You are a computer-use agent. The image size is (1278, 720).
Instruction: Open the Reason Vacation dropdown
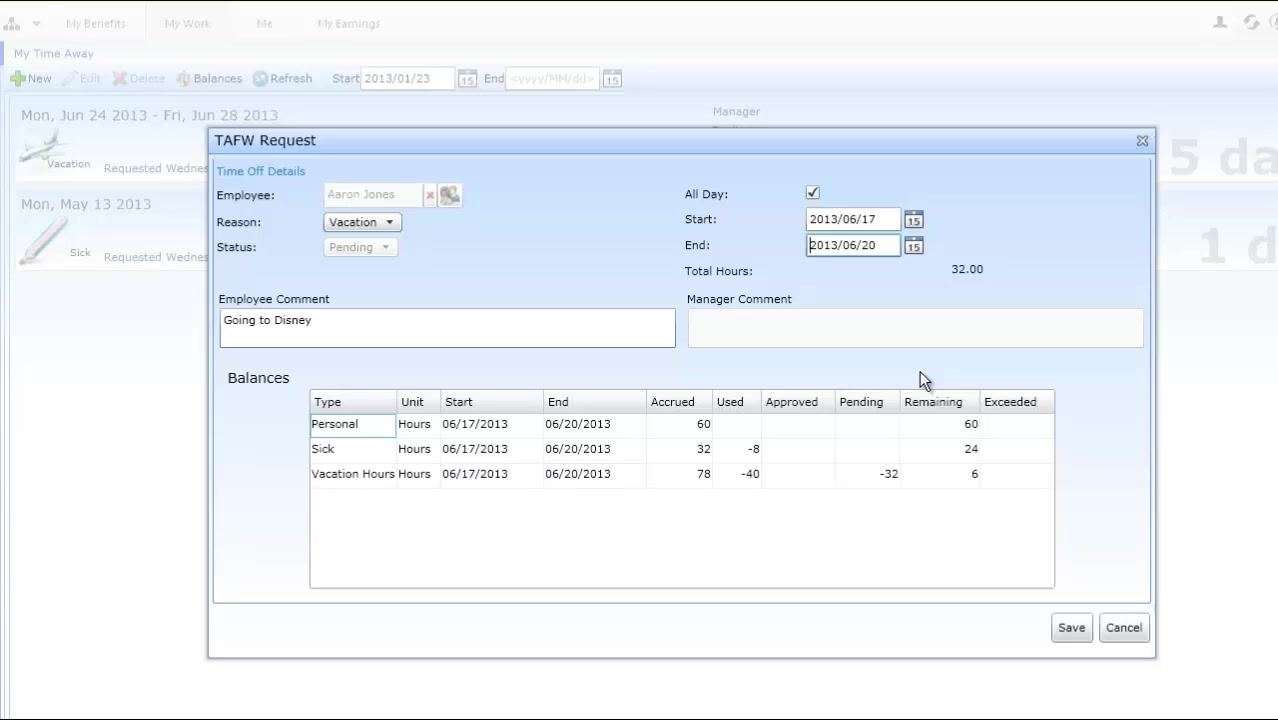(x=362, y=222)
